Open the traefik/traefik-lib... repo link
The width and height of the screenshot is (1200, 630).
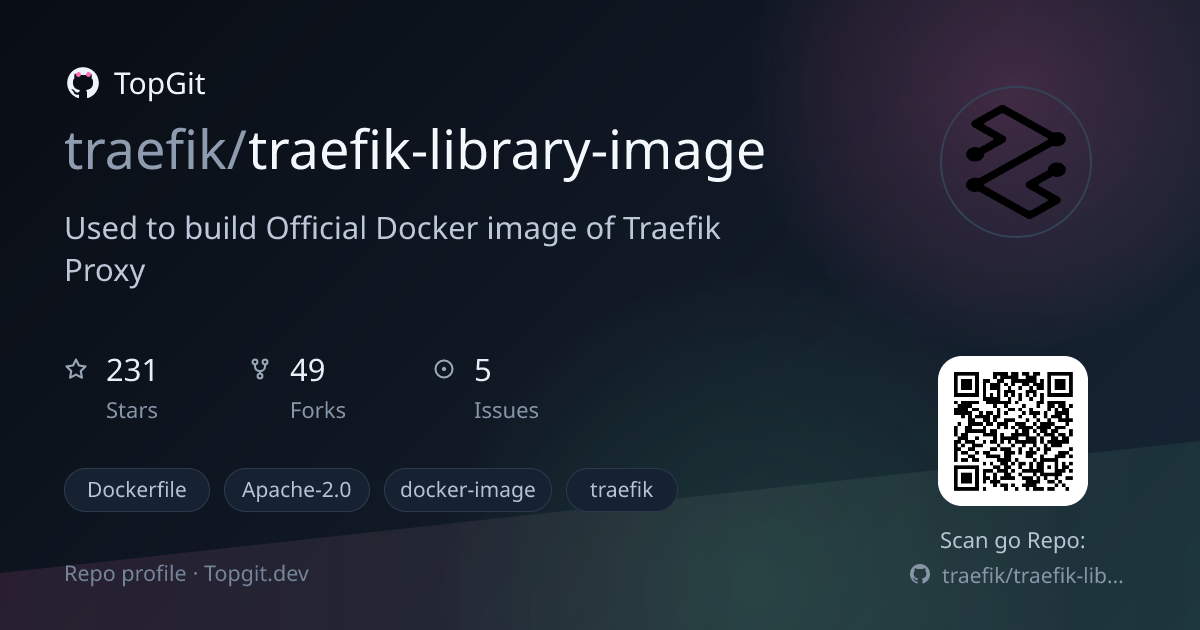[x=1033, y=575]
